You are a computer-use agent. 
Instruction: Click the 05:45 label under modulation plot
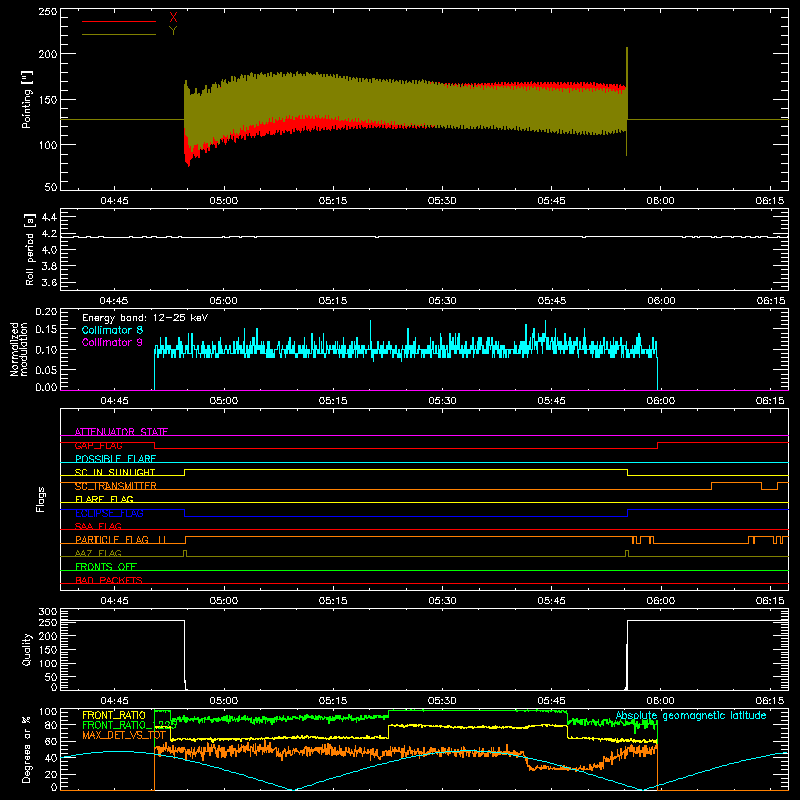[551, 401]
